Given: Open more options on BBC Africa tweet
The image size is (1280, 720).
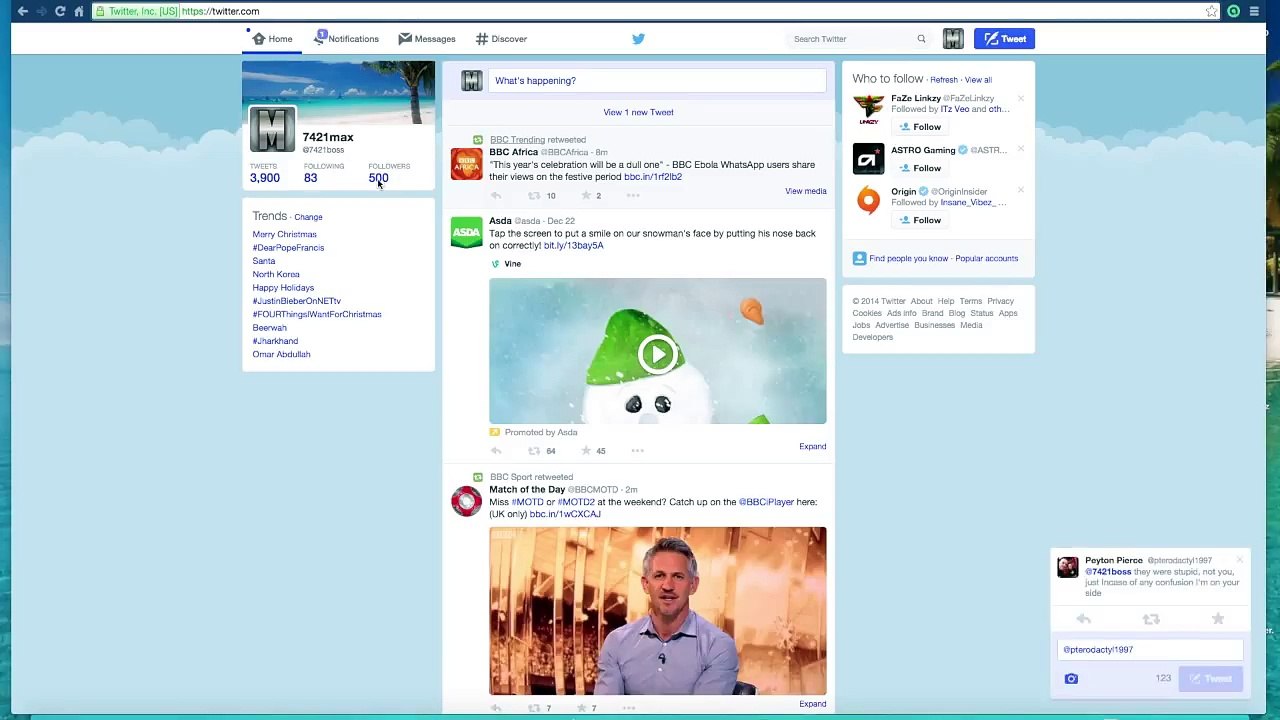Looking at the screenshot, I should (633, 196).
